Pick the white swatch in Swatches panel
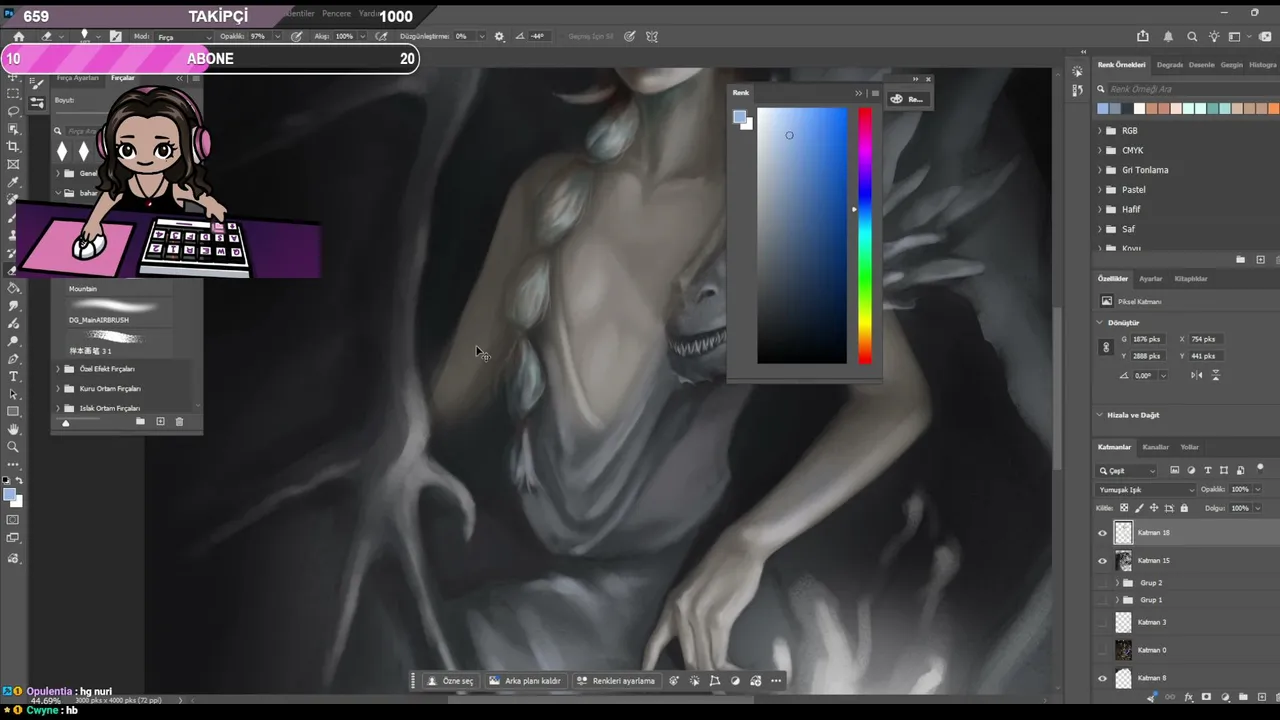Viewport: 1280px width, 720px height. [x=1139, y=109]
